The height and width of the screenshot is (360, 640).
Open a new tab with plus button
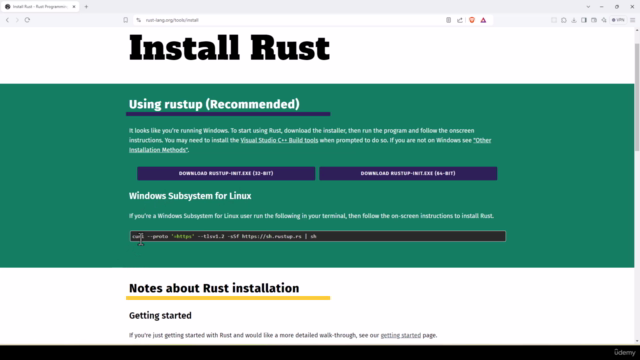pos(86,7)
